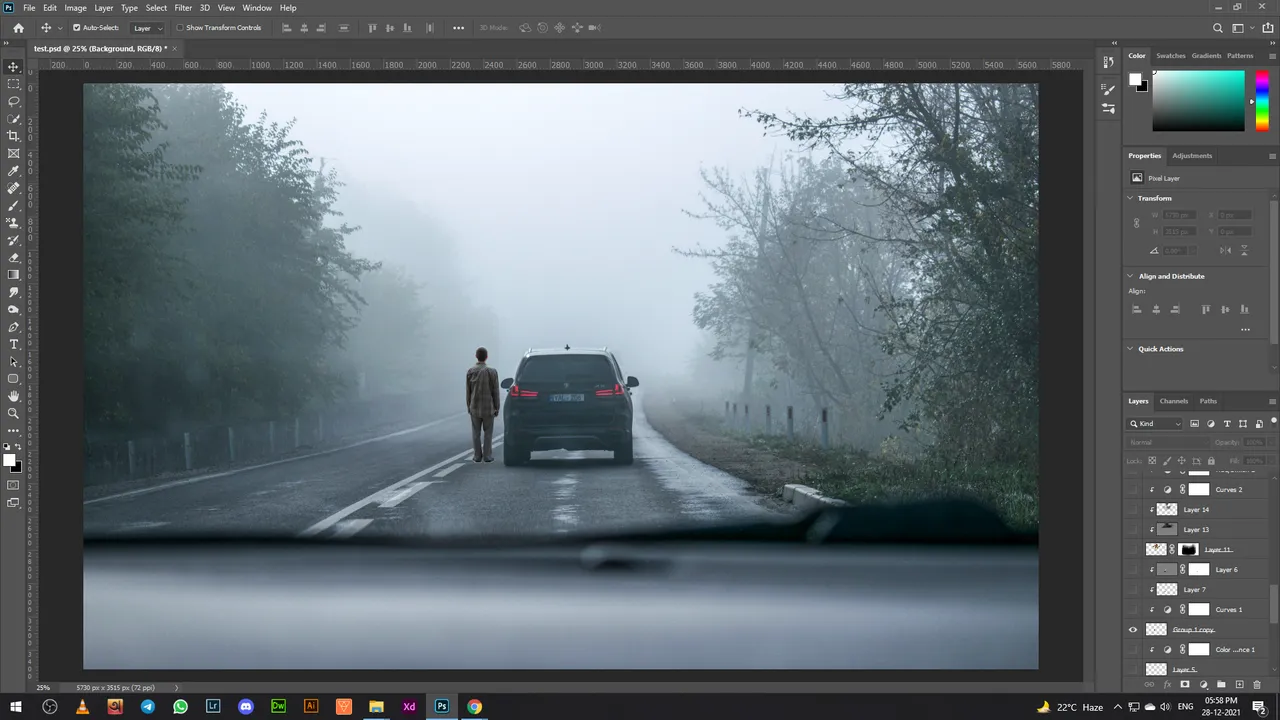
Task: Show the Layer 11 visibility
Action: (1133, 550)
